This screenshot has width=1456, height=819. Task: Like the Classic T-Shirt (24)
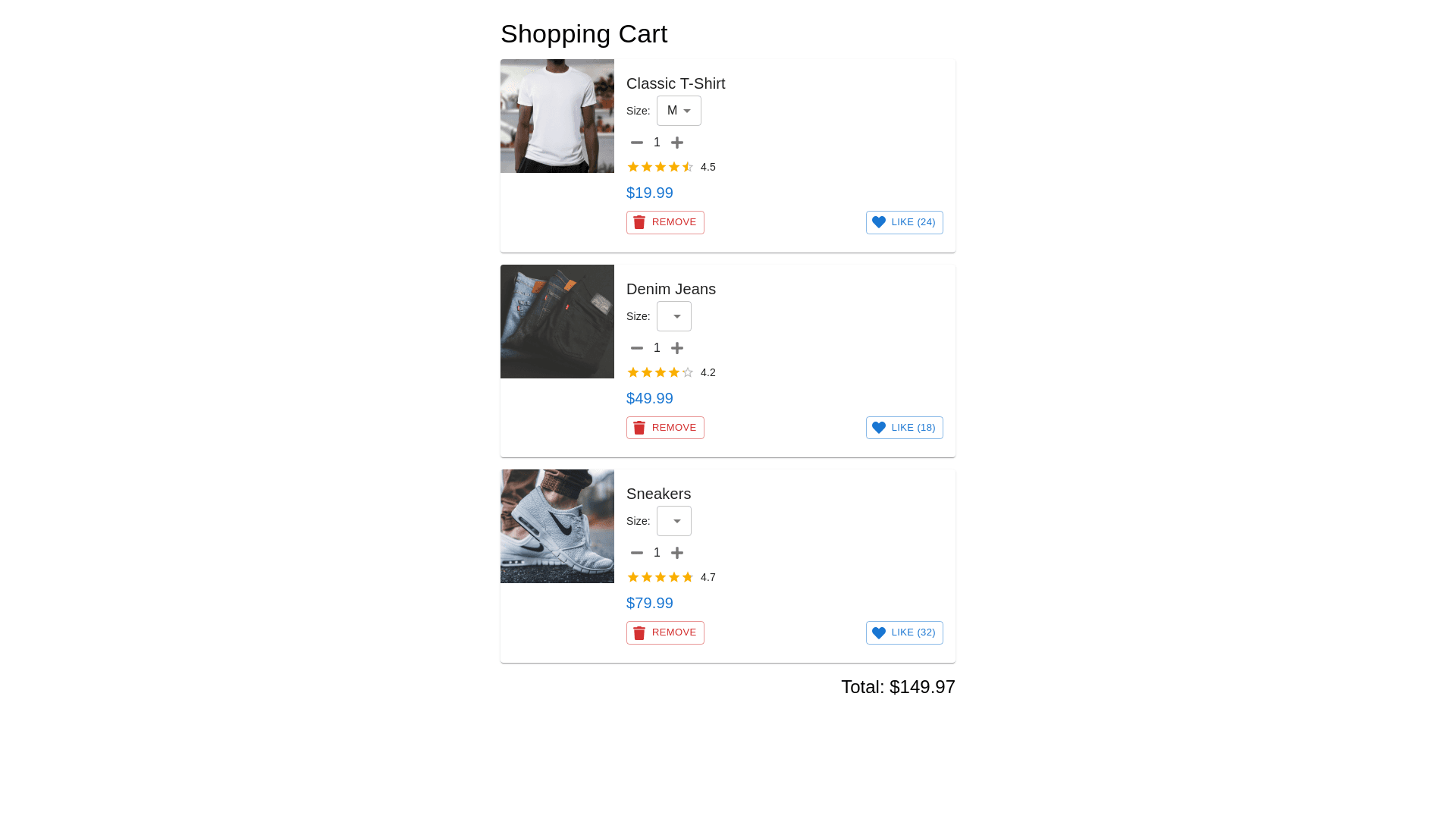904,222
